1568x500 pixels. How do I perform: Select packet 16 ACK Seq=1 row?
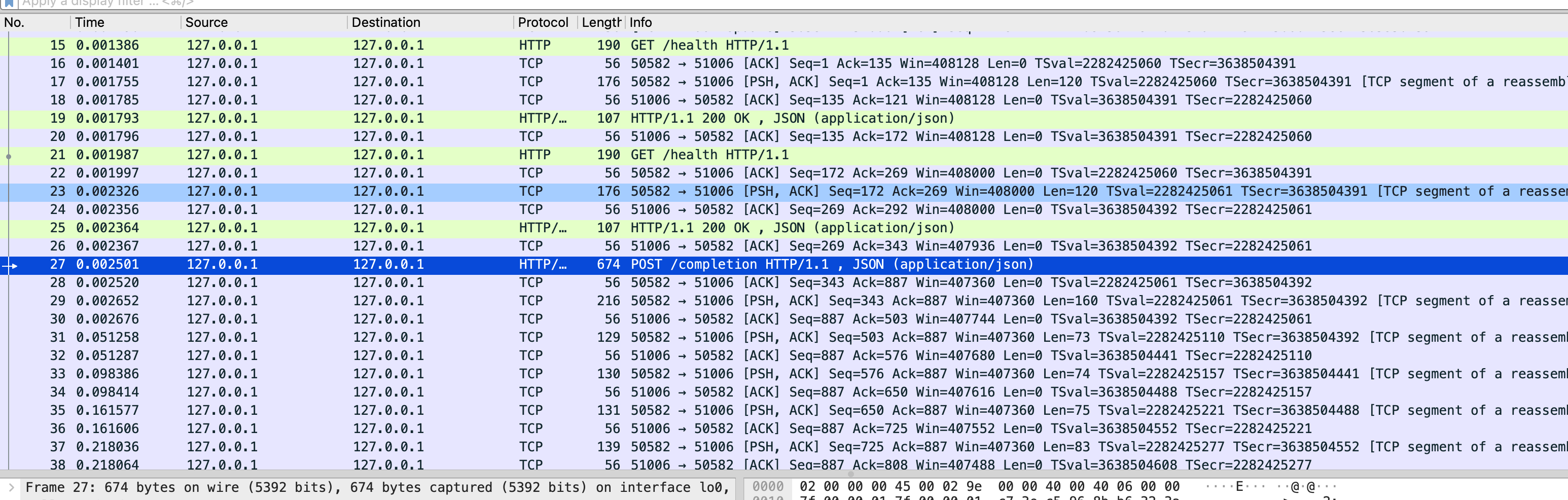coord(784,64)
